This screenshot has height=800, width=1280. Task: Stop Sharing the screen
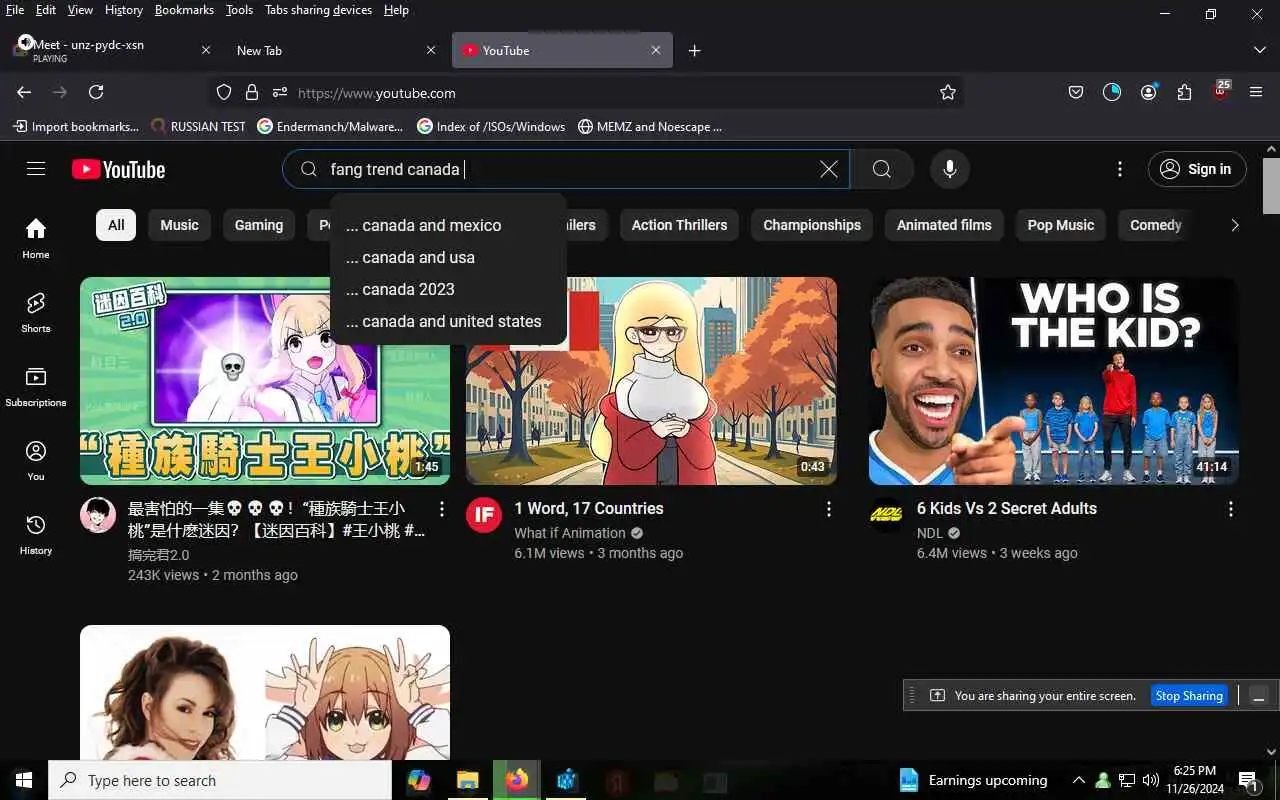click(1189, 695)
